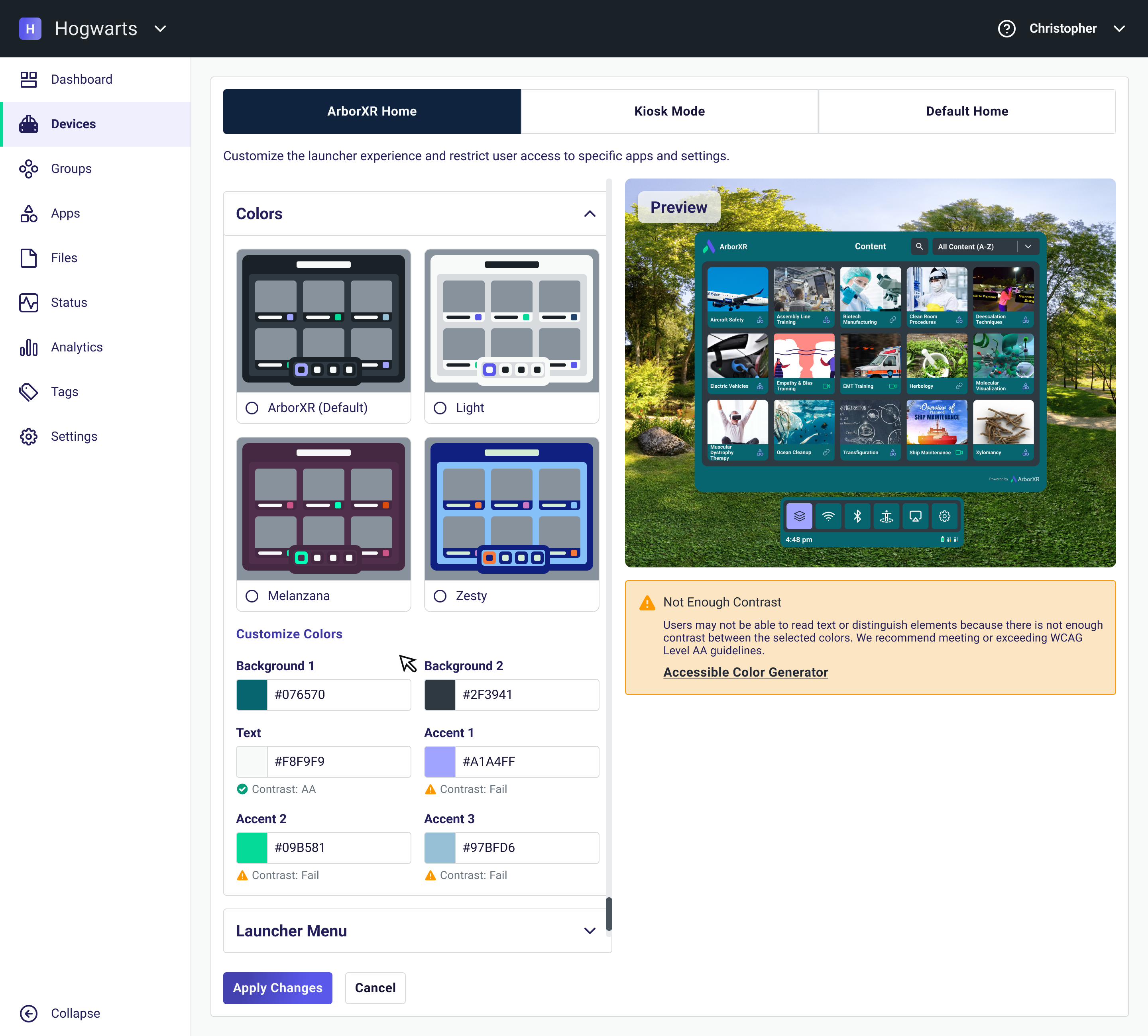Screen dimensions: 1148x1036
Task: Click the Settings gear in sidebar
Action: tap(28, 437)
